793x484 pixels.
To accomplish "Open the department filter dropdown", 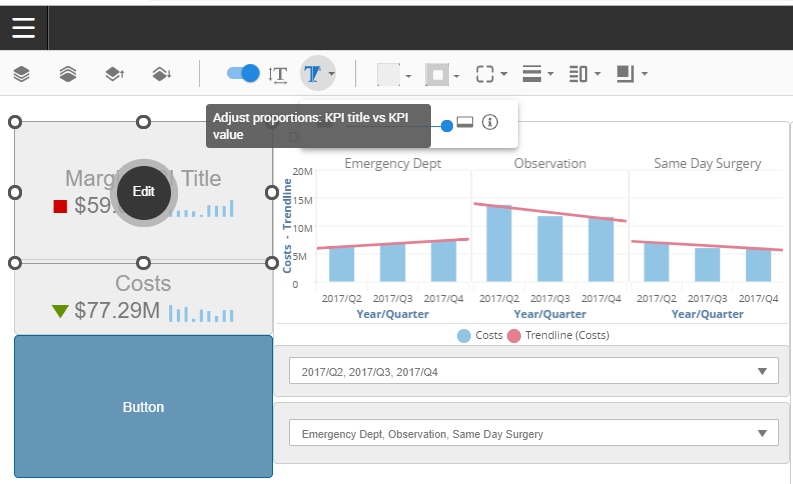I will [x=533, y=434].
